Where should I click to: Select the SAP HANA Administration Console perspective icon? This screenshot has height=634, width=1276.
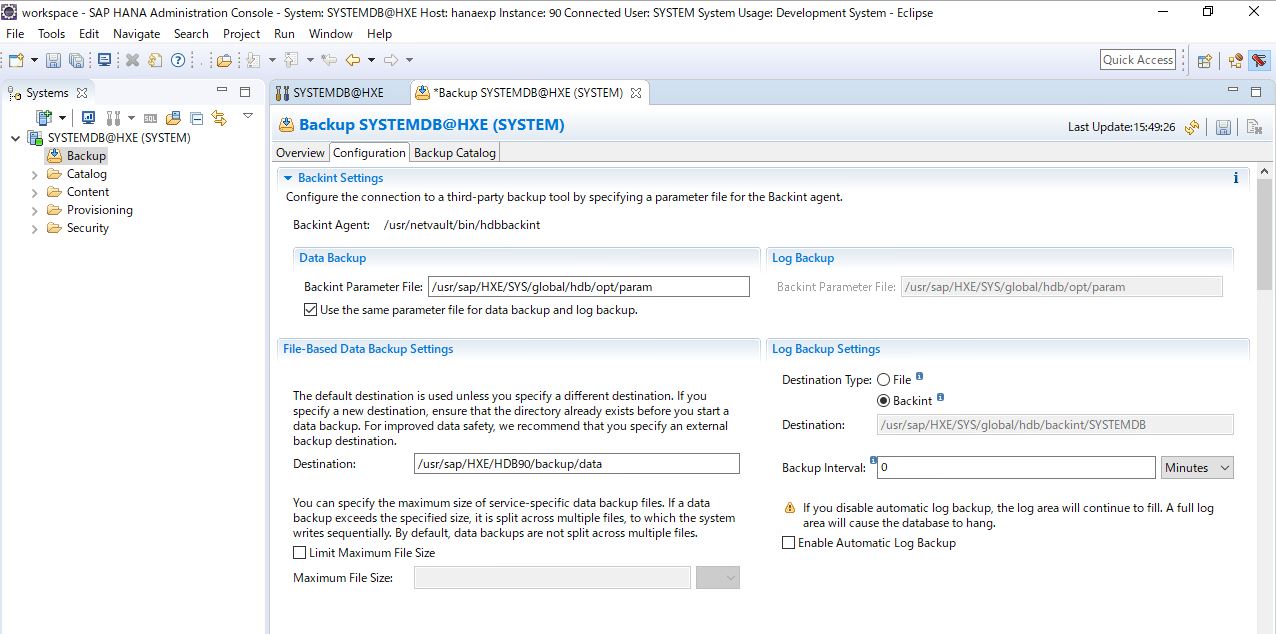[1258, 60]
